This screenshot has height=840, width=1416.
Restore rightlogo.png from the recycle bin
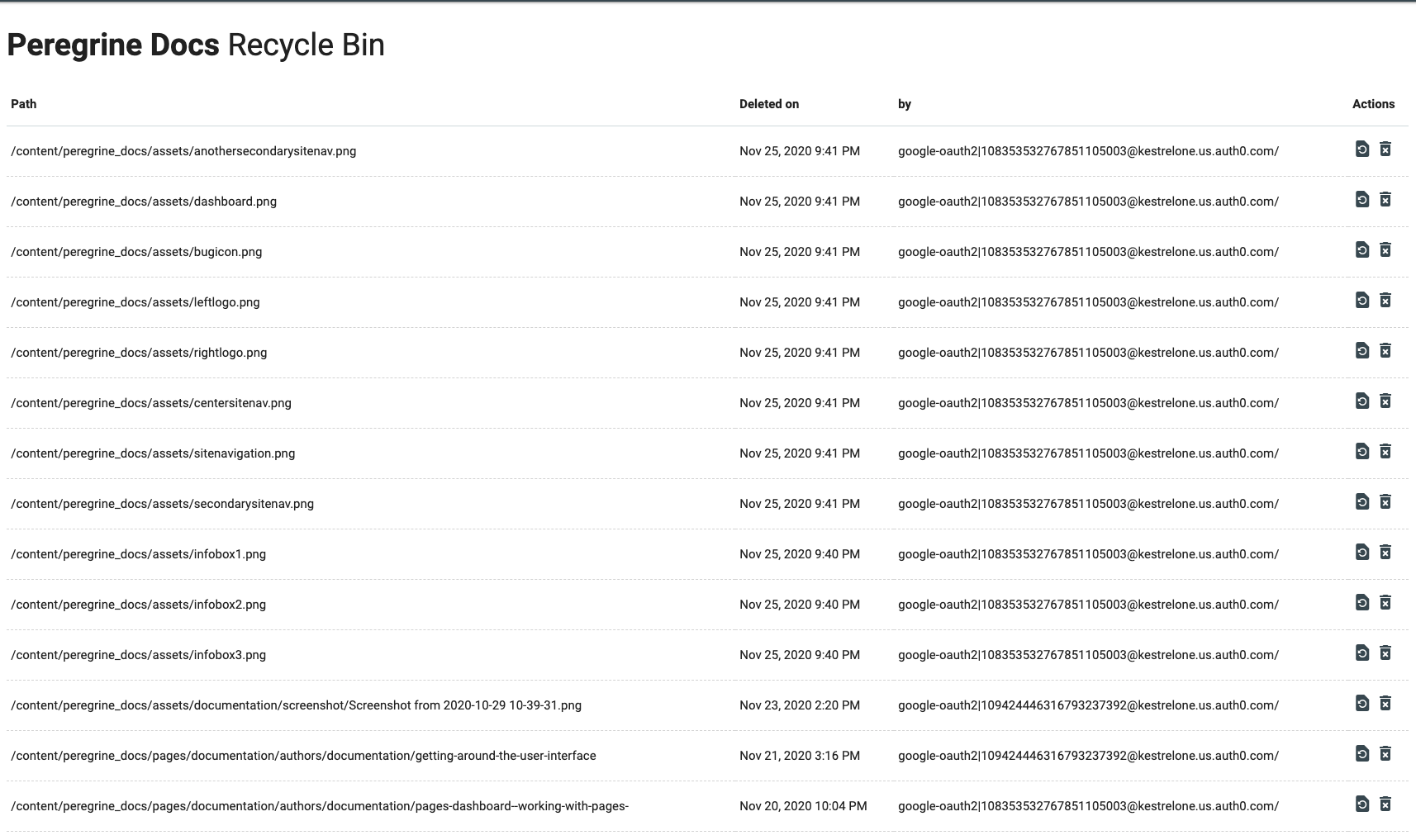1362,351
